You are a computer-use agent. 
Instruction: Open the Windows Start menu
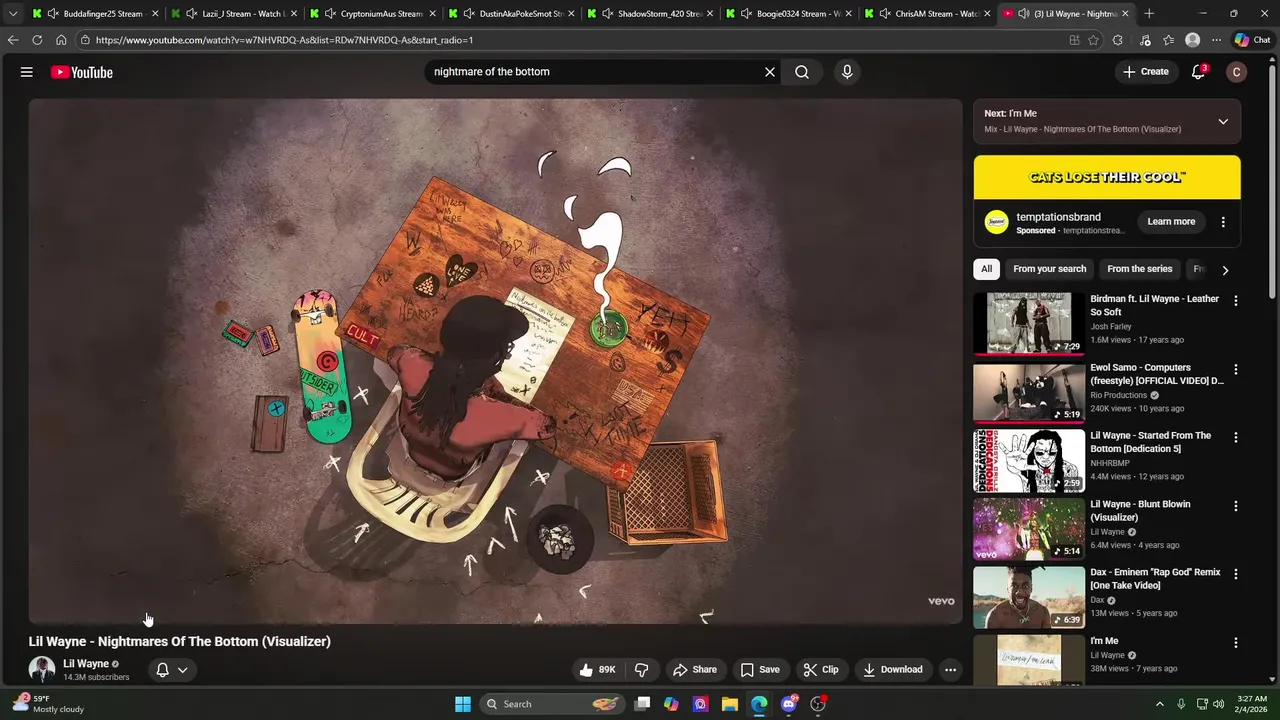pos(463,704)
